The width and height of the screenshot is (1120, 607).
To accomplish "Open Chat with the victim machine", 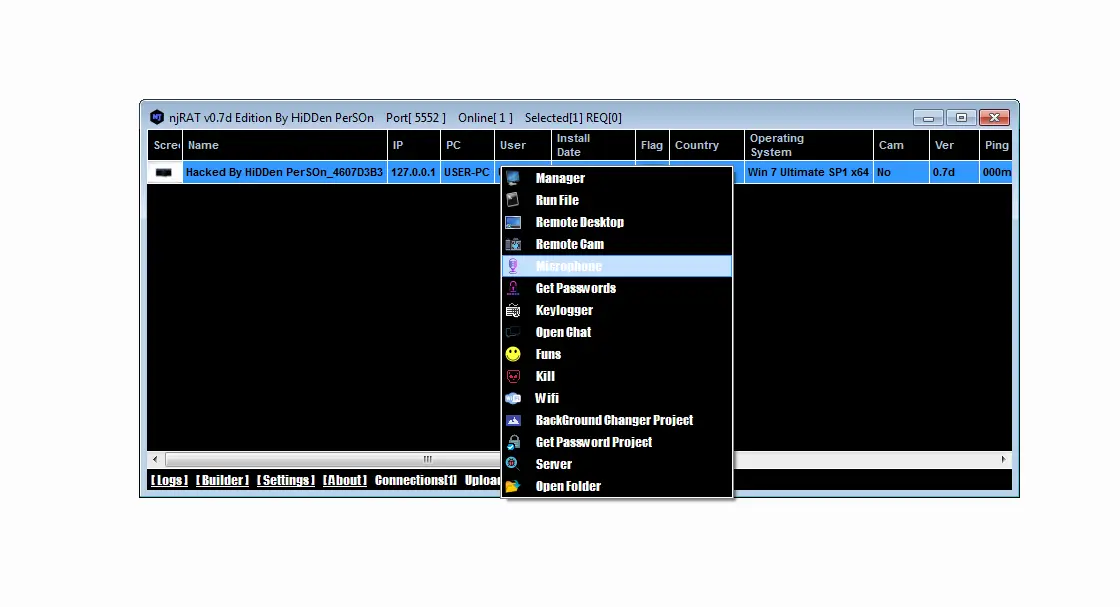I will (x=563, y=332).
